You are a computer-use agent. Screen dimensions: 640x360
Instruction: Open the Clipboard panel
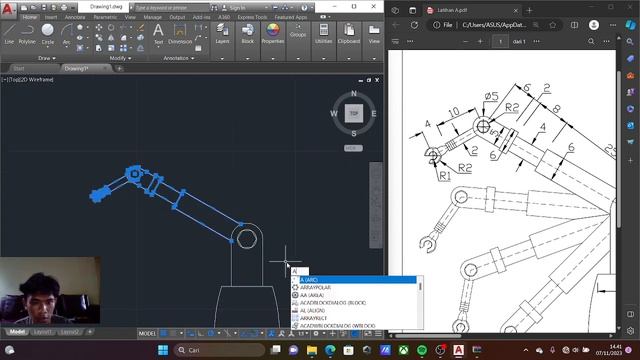pos(349,34)
